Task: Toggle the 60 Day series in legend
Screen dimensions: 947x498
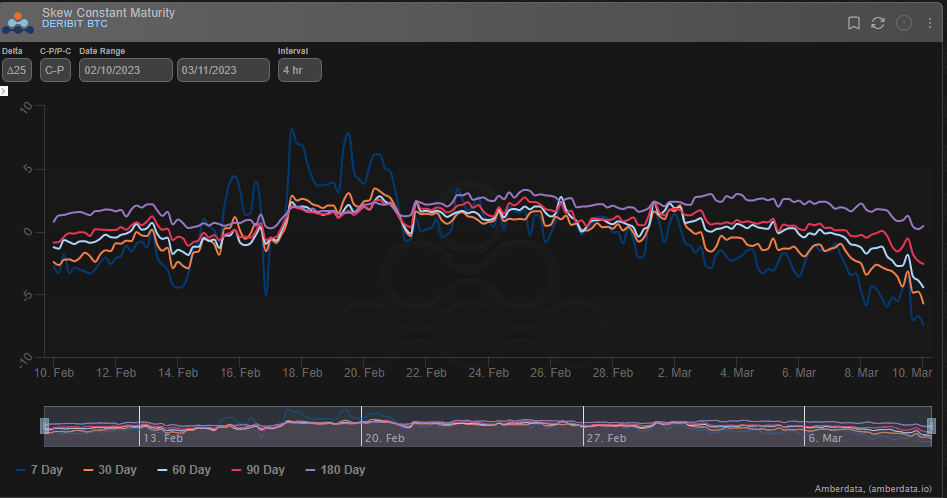Action: (184, 470)
